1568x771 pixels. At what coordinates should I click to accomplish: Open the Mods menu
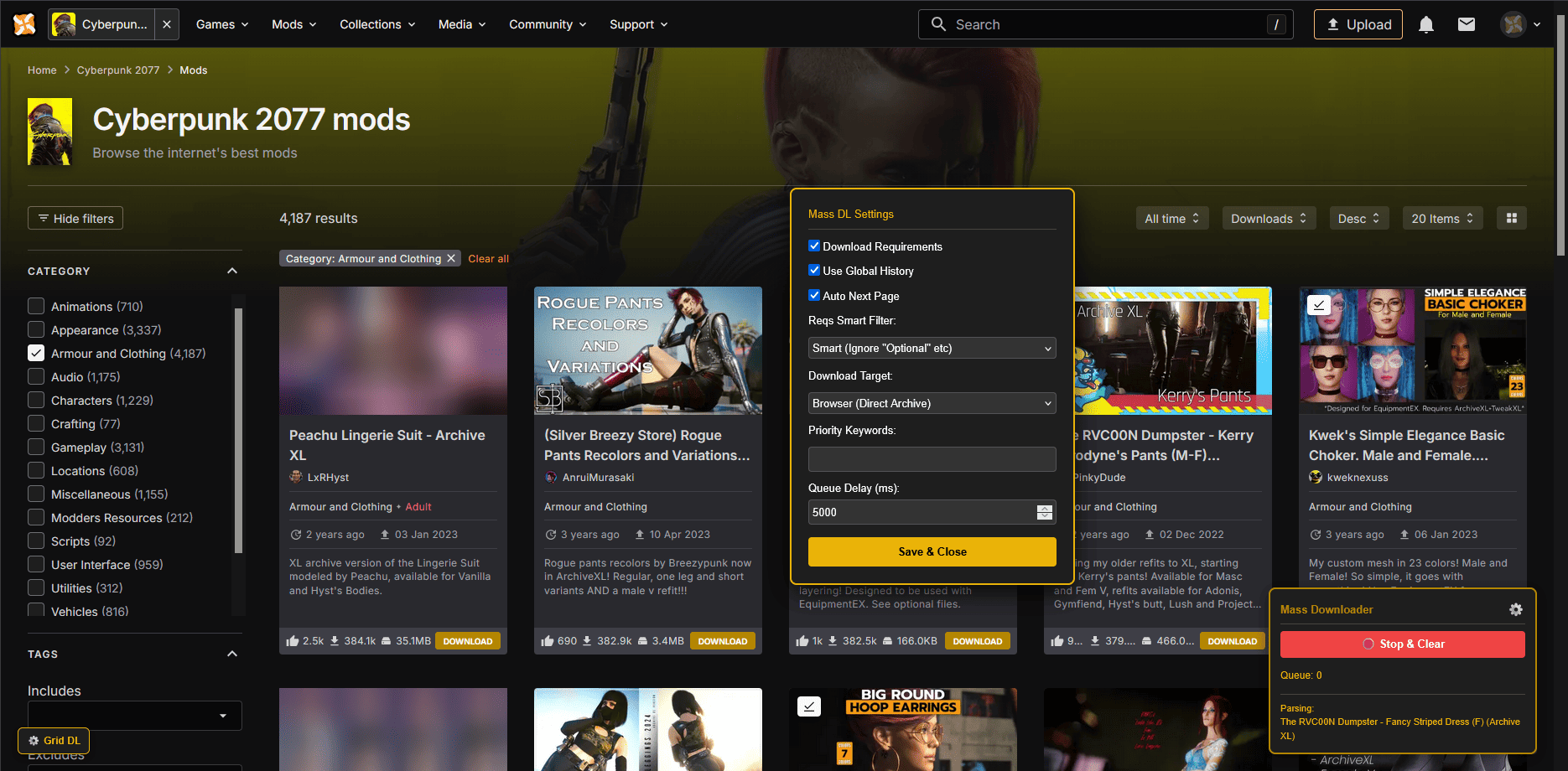click(x=293, y=24)
